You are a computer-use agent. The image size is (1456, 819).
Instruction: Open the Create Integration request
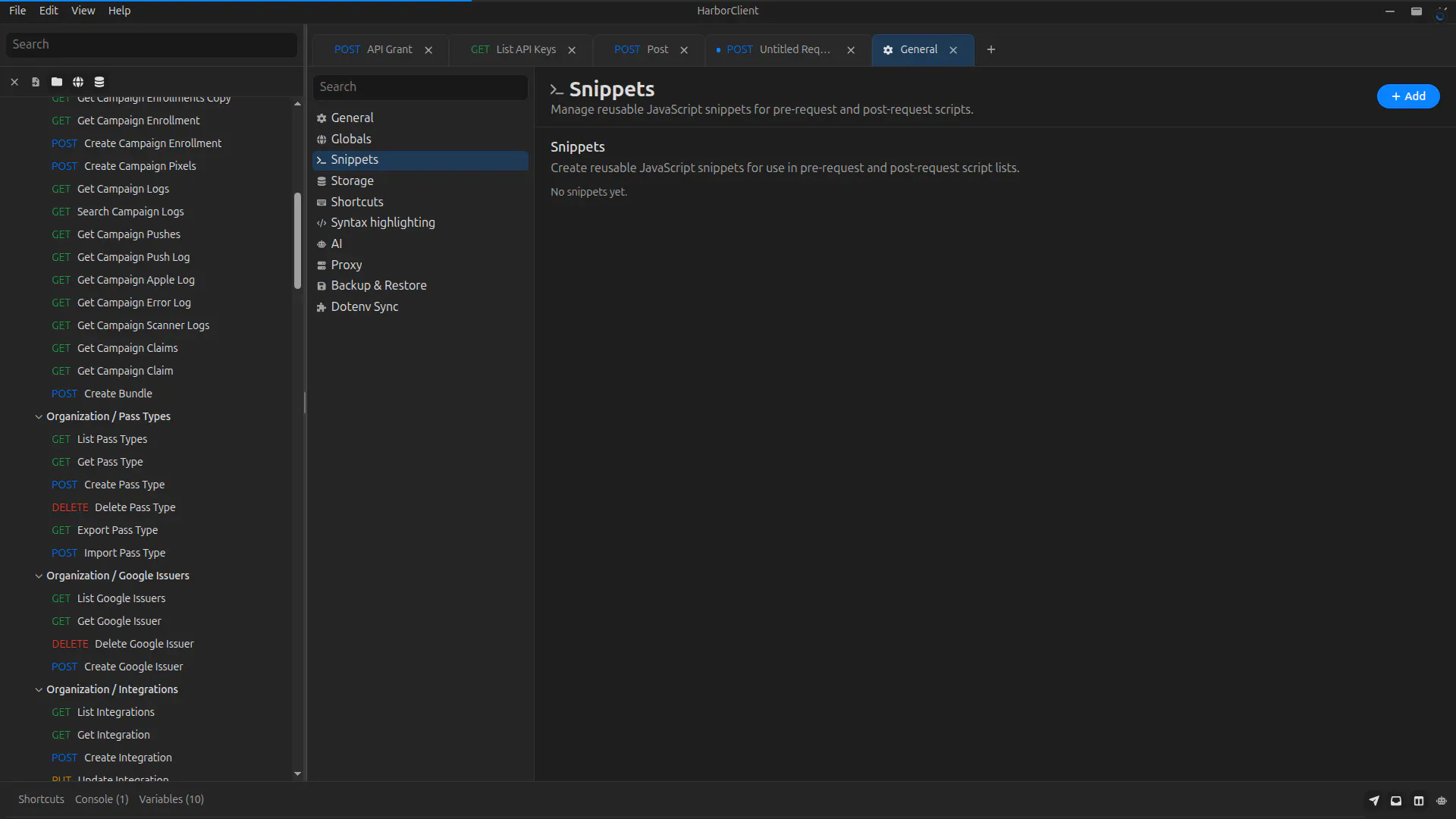point(111,758)
